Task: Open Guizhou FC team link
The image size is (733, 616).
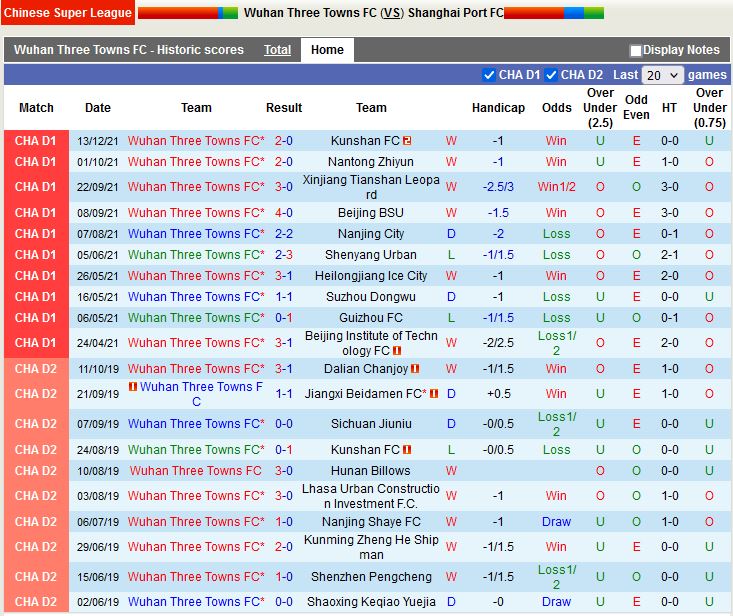Action: [x=371, y=318]
